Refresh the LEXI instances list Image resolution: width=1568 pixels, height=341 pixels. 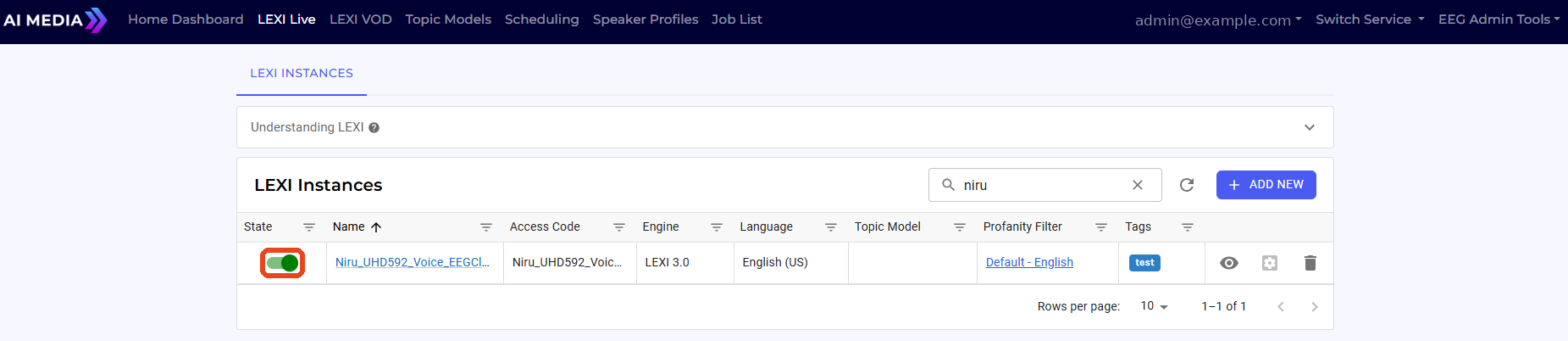tap(1187, 185)
